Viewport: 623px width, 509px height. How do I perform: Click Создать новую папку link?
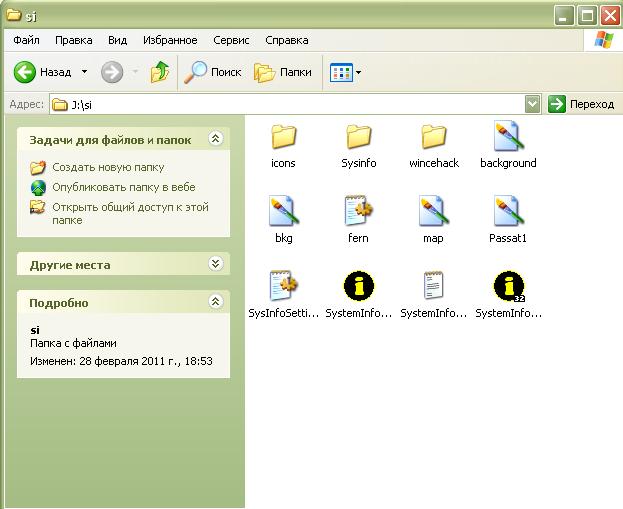[x=108, y=167]
